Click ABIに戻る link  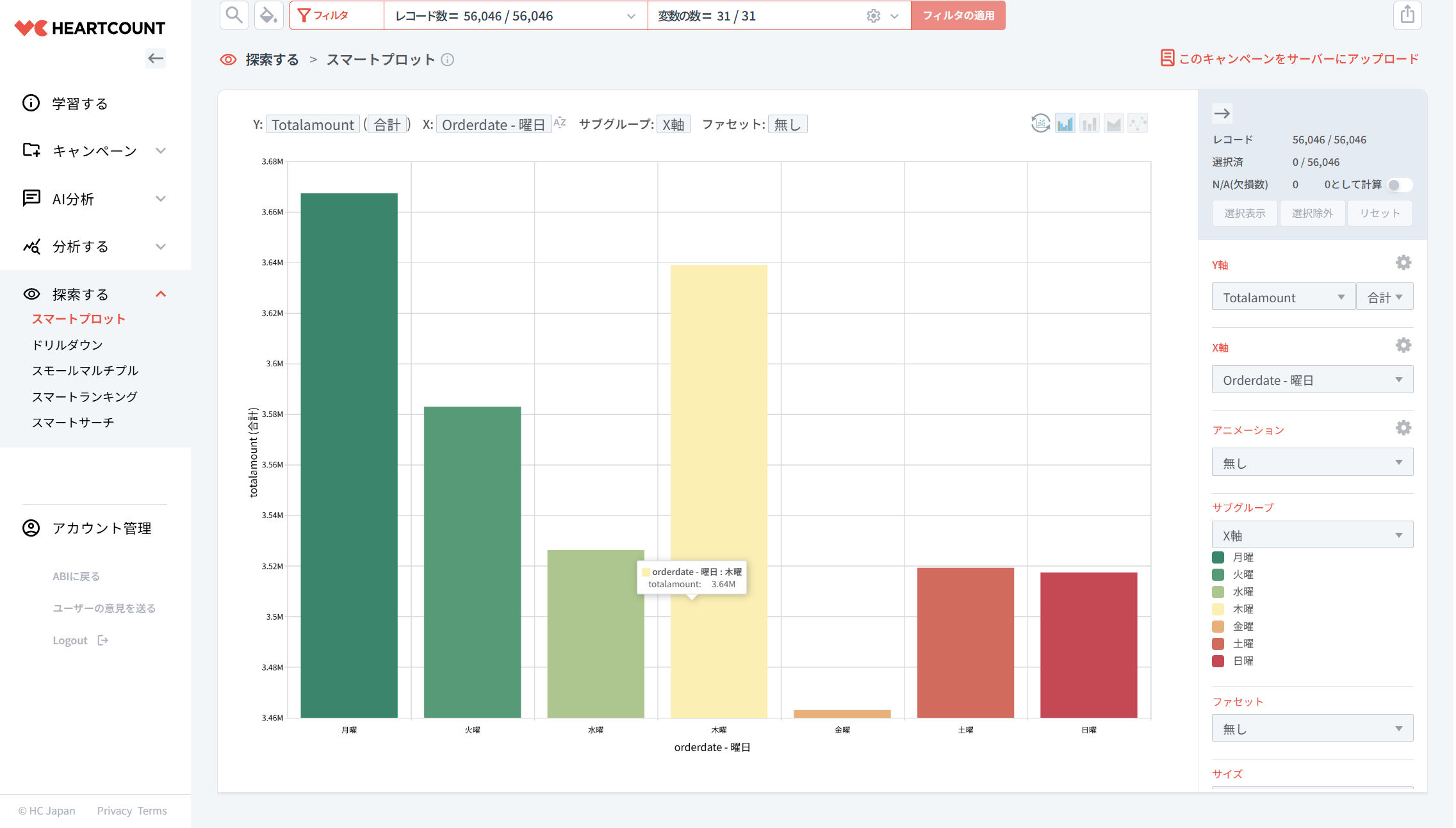click(76, 576)
